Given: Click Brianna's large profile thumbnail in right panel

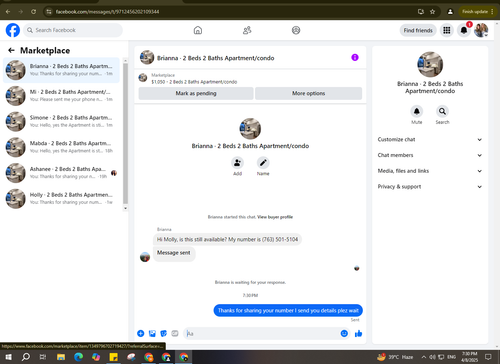Looking at the screenshot, I should (x=430, y=64).
